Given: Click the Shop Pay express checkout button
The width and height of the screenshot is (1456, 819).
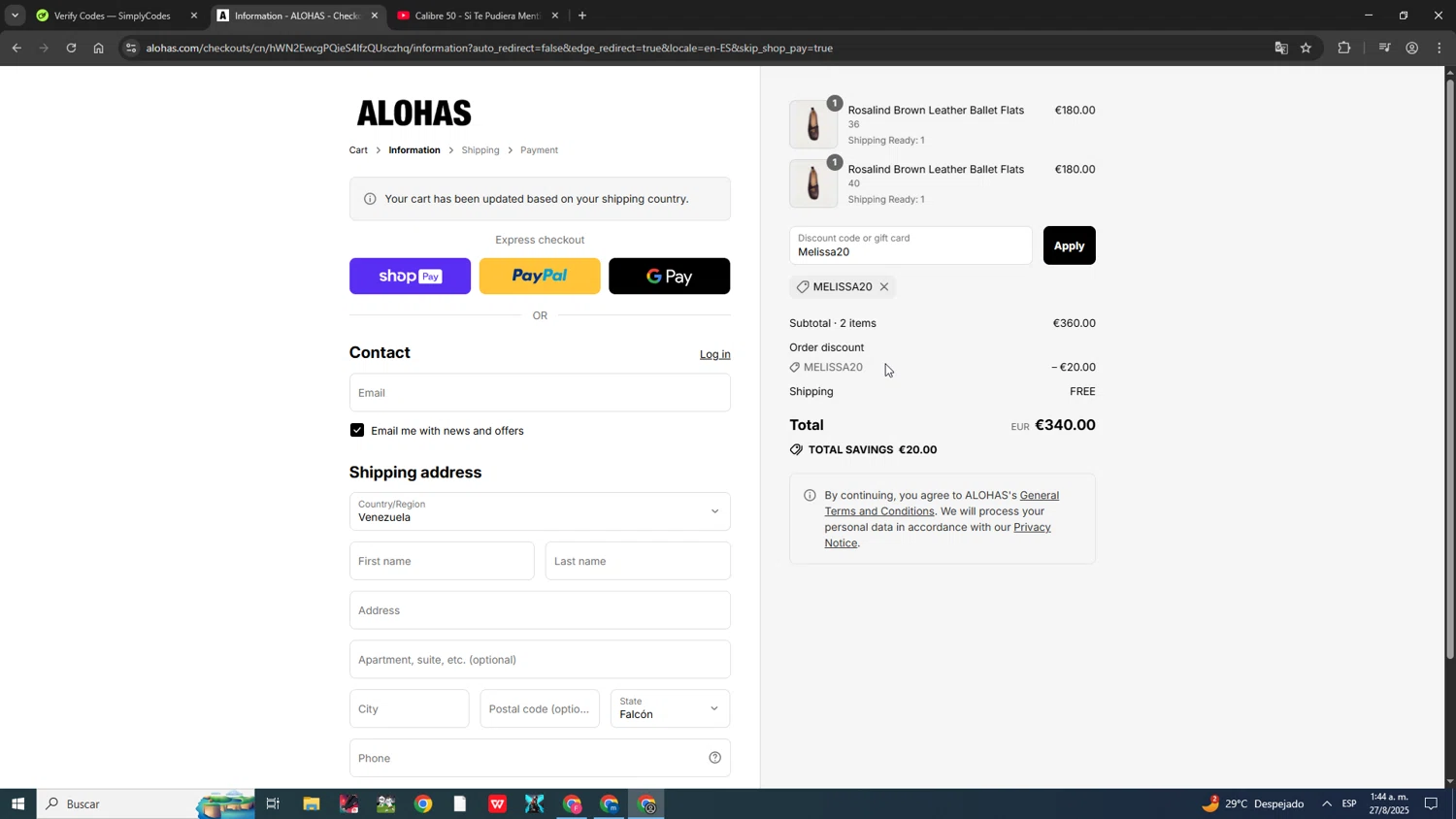Looking at the screenshot, I should coord(410,277).
